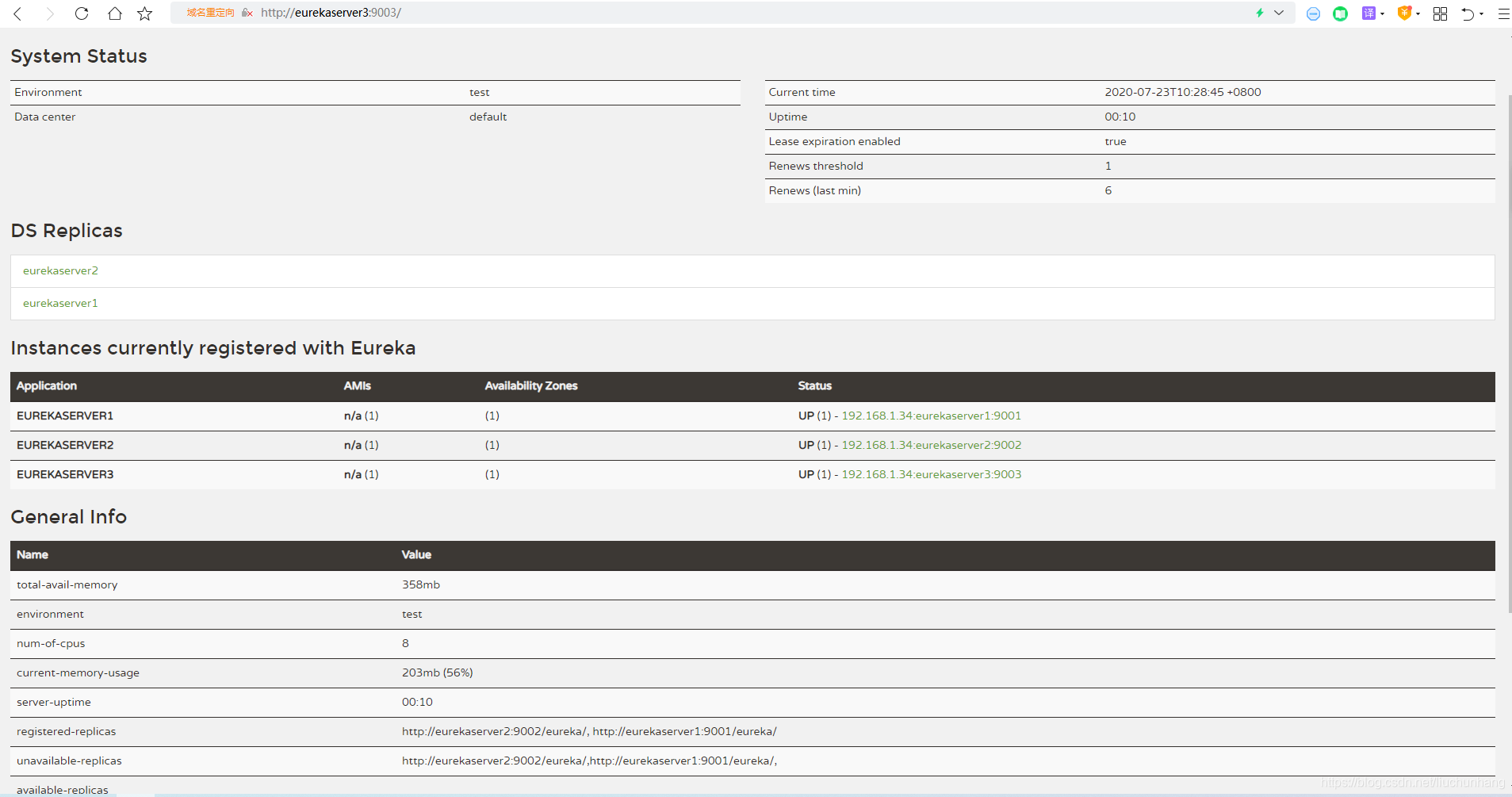
Task: Click the browser forward arrow
Action: [x=50, y=13]
